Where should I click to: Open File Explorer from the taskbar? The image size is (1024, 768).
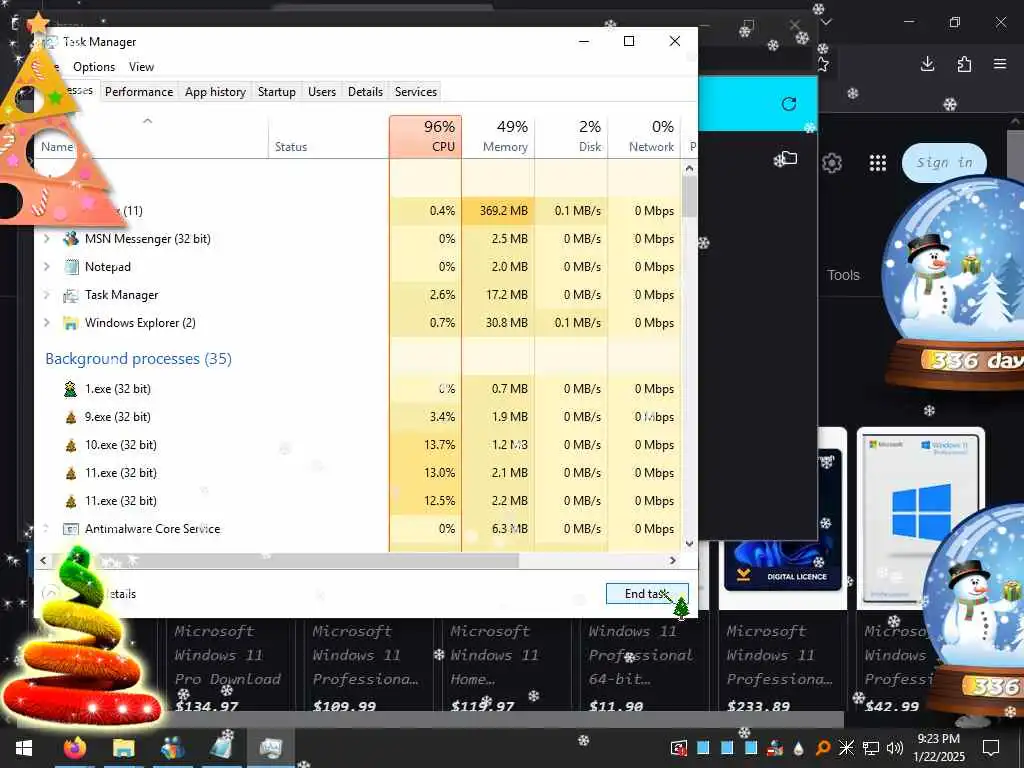[123, 748]
